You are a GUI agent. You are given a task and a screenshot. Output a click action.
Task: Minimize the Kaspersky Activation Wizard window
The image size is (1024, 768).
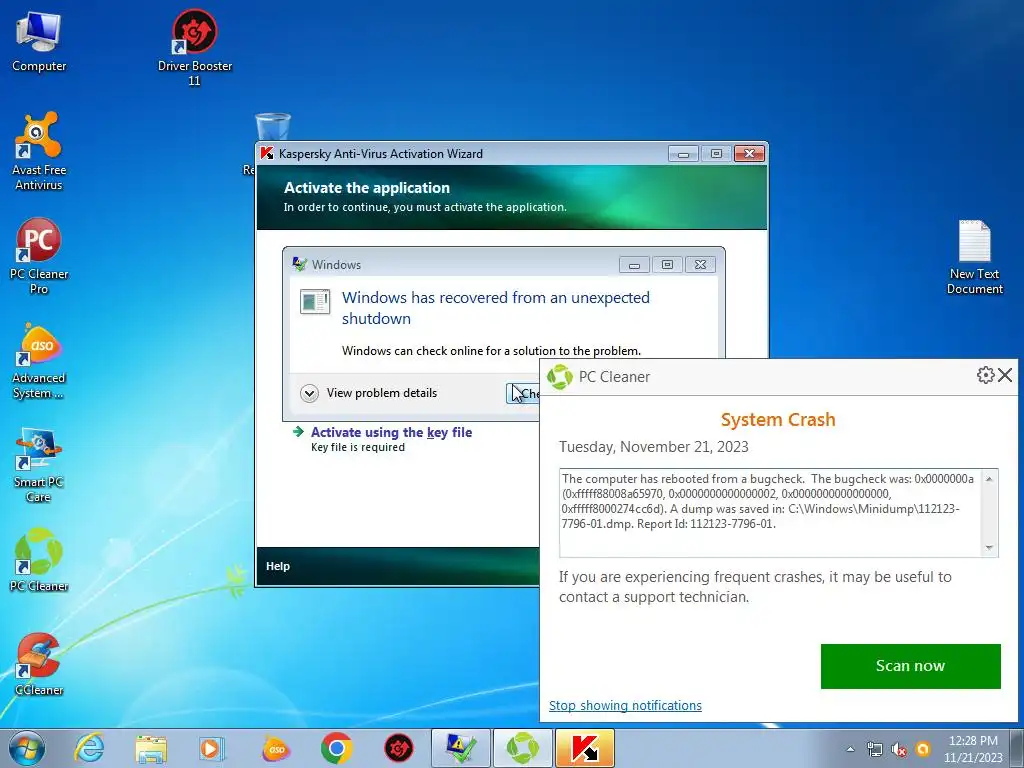pos(684,154)
